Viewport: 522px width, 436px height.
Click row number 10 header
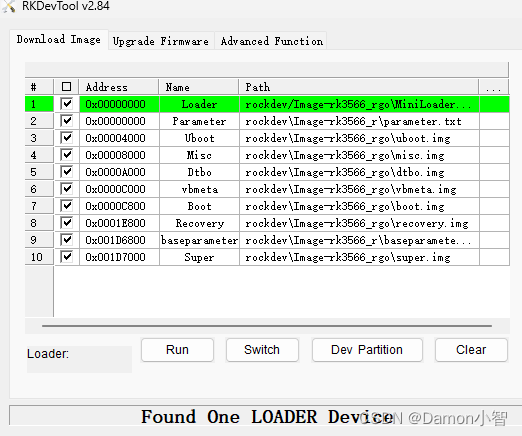[x=39, y=257]
